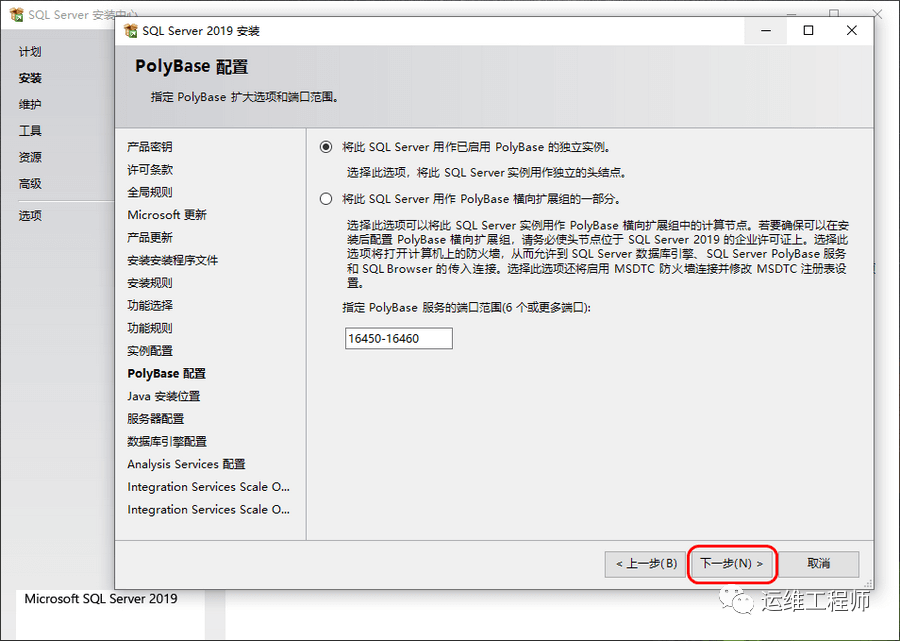Close the SQL Server 2019 安装 window
900x641 pixels.
click(x=852, y=30)
